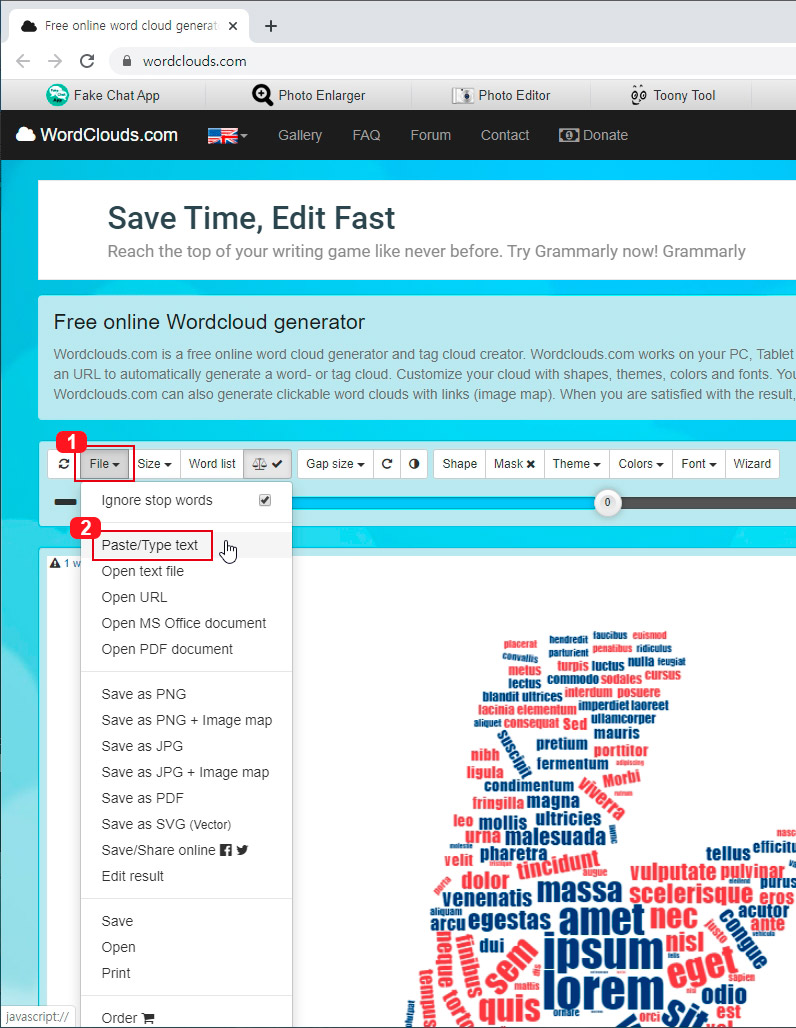Click Save in the File menu
796x1028 pixels.
(x=186, y=922)
